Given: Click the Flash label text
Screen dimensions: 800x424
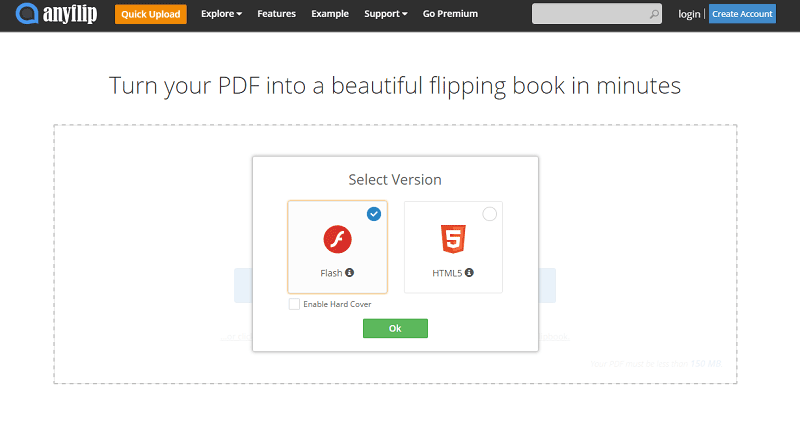Looking at the screenshot, I should (x=331, y=273).
